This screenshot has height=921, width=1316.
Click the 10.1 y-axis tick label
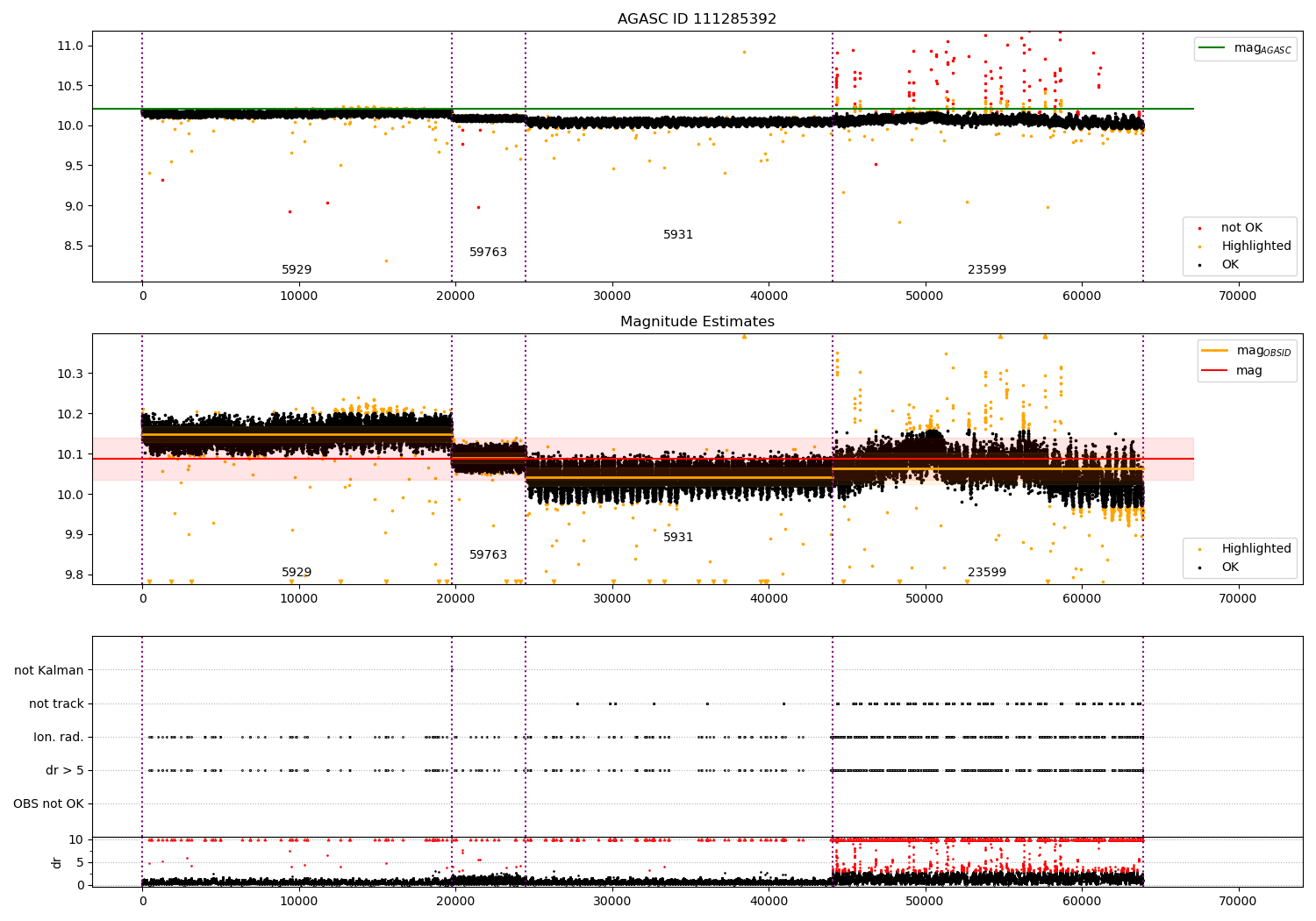[73, 454]
